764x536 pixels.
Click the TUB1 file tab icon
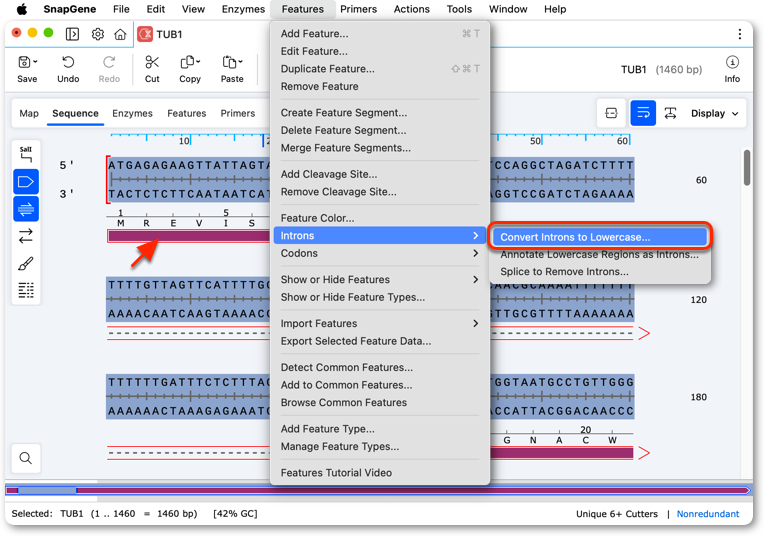click(x=145, y=34)
